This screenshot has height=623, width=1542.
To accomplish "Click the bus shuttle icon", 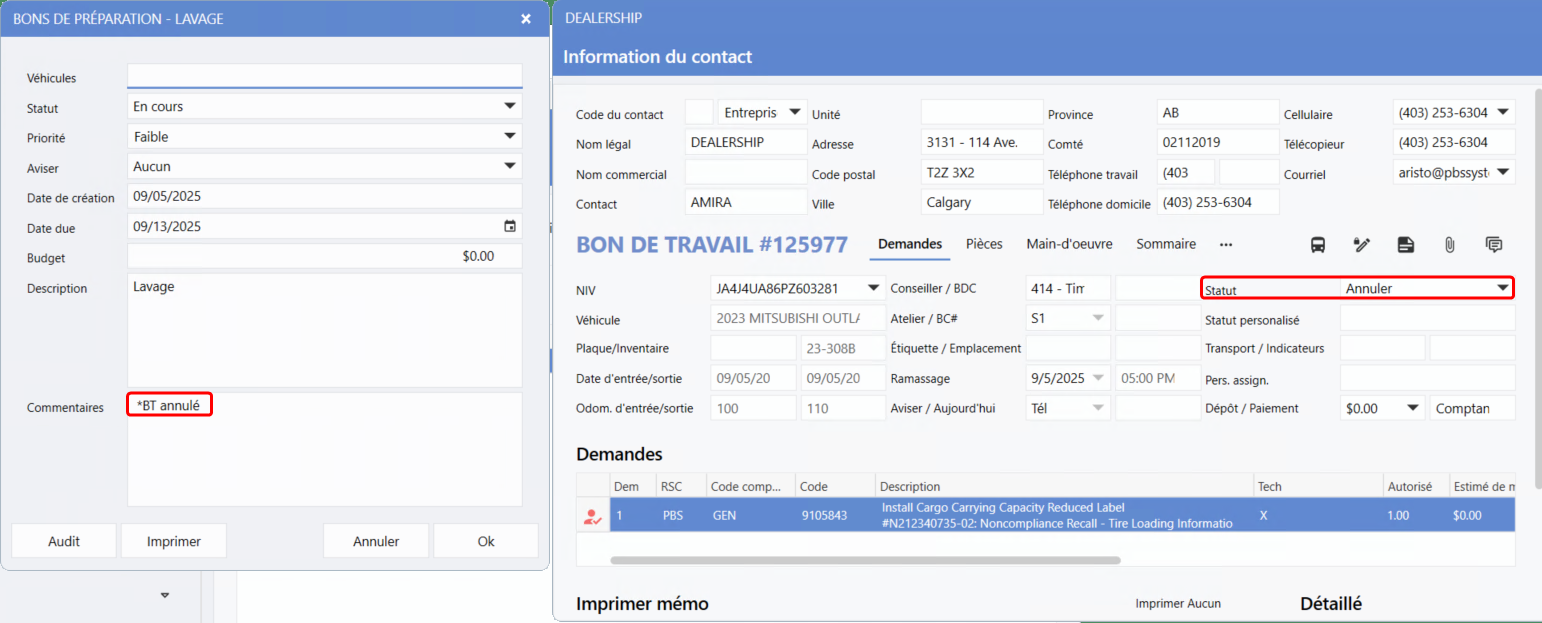I will 1318,245.
